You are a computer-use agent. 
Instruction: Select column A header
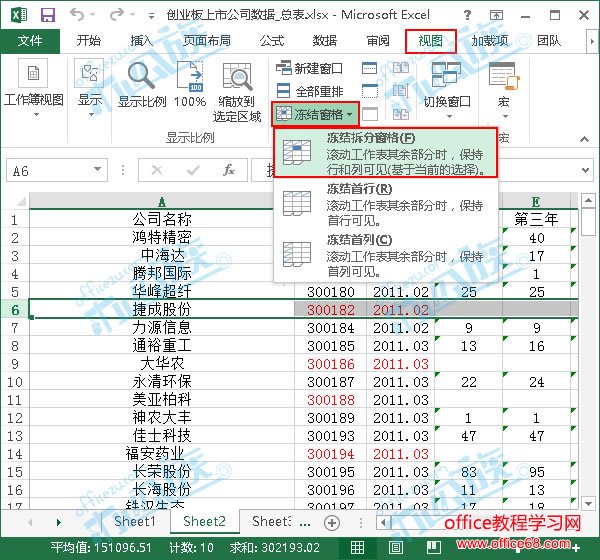tap(161, 201)
